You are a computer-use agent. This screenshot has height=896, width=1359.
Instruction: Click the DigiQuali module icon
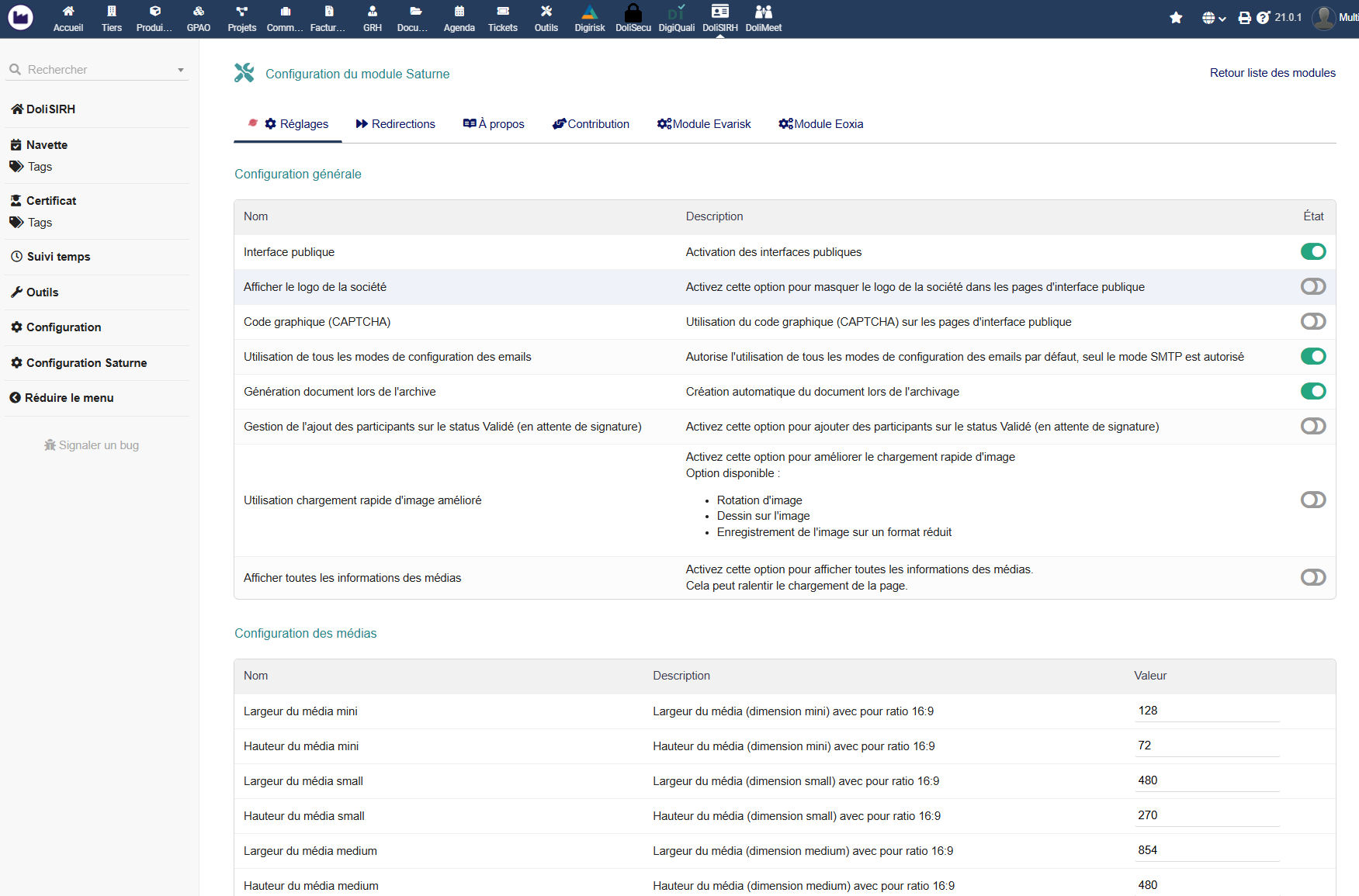pos(676,12)
